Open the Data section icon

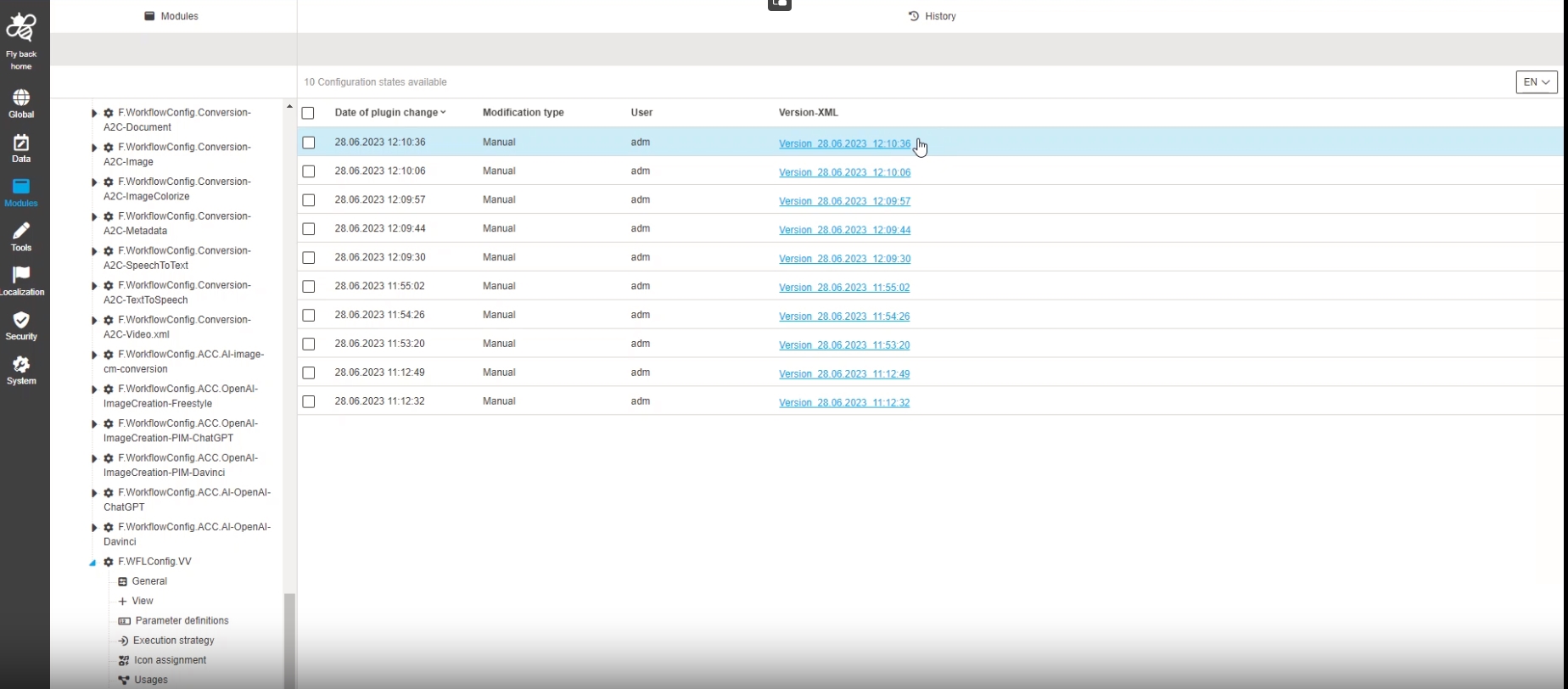click(x=21, y=148)
